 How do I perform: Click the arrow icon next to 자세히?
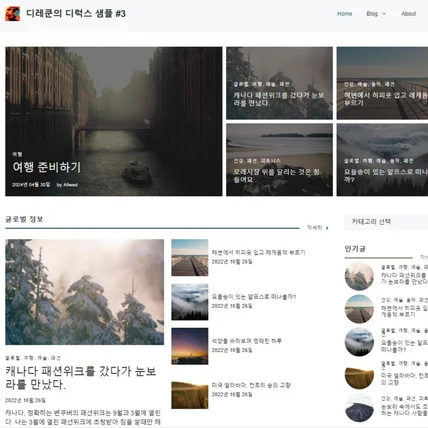pyautogui.click(x=327, y=228)
